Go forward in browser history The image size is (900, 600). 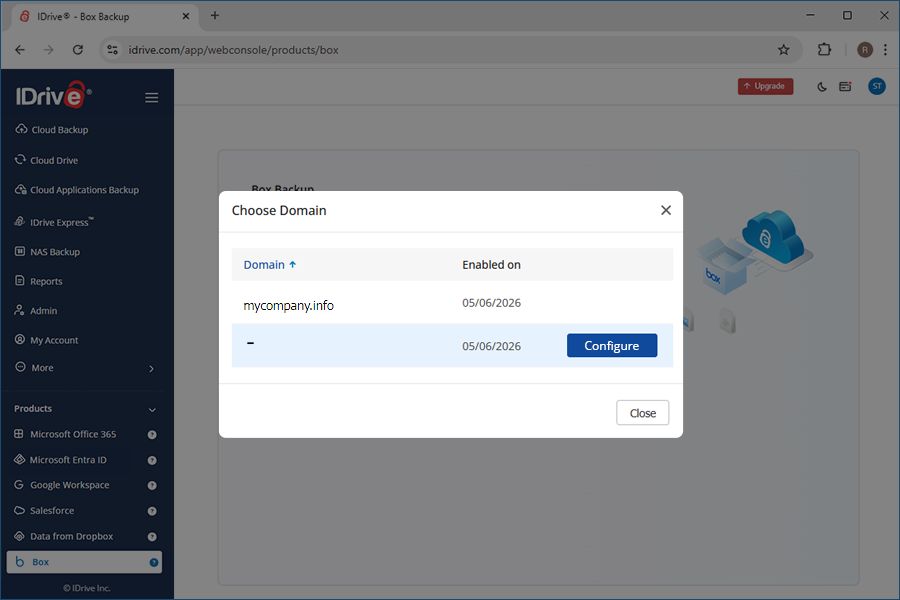(x=49, y=50)
